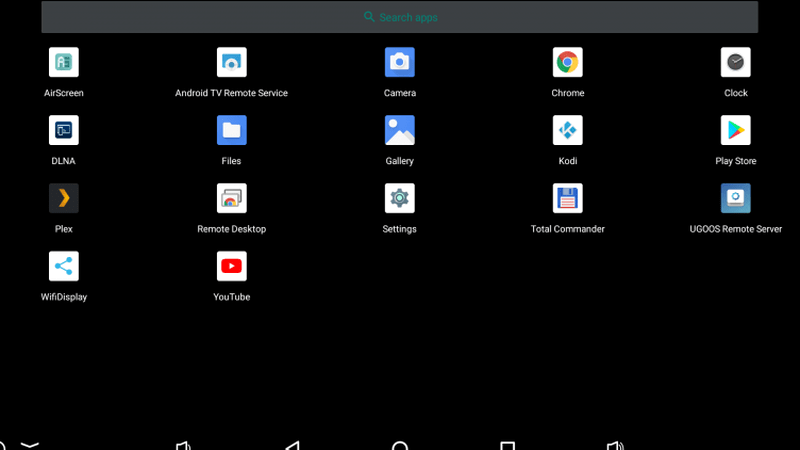The image size is (800, 450).
Task: Tap the back navigation button
Action: click(x=293, y=445)
